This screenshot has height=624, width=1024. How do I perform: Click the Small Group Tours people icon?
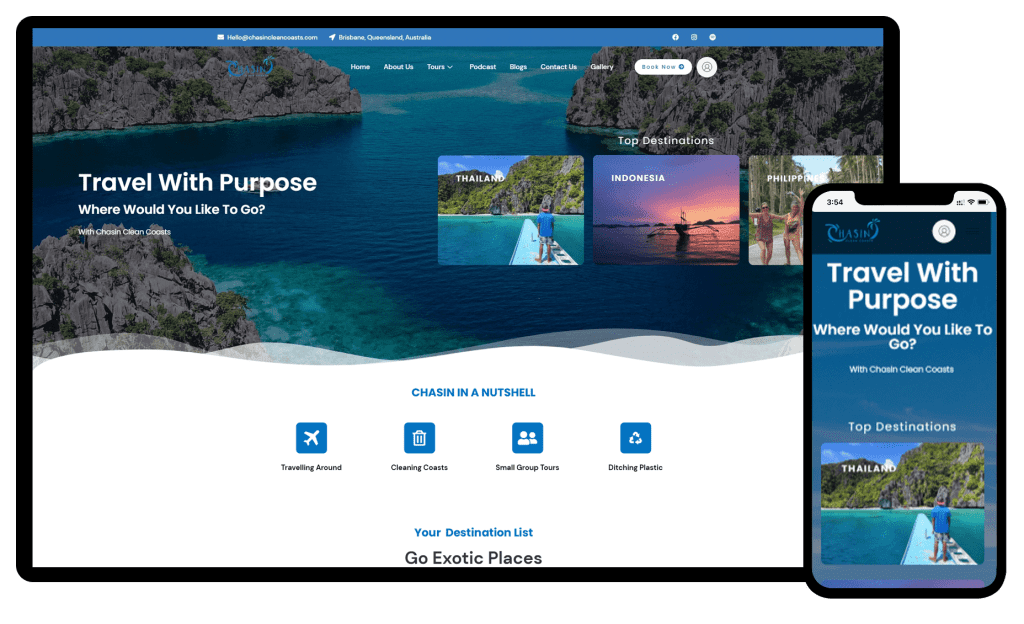[527, 438]
